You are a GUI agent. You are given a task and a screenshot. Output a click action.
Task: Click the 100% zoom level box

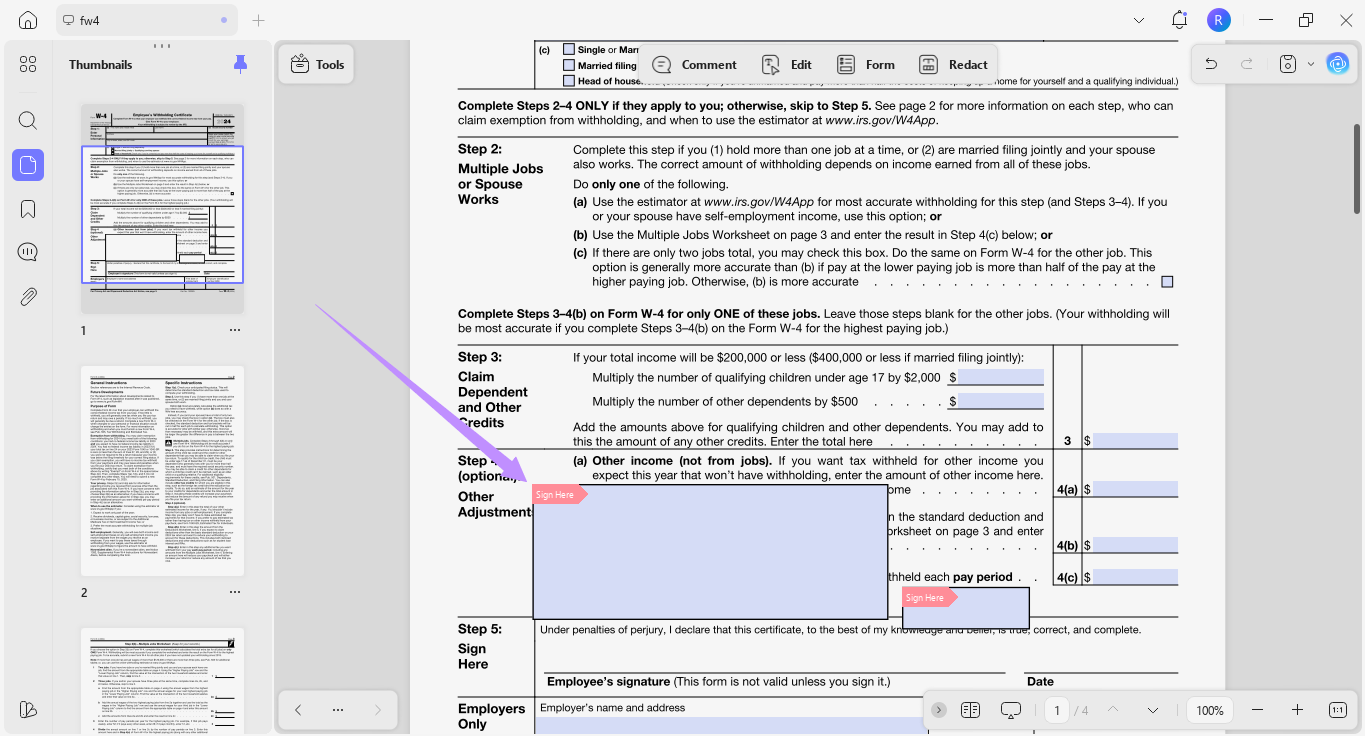pyautogui.click(x=1209, y=710)
